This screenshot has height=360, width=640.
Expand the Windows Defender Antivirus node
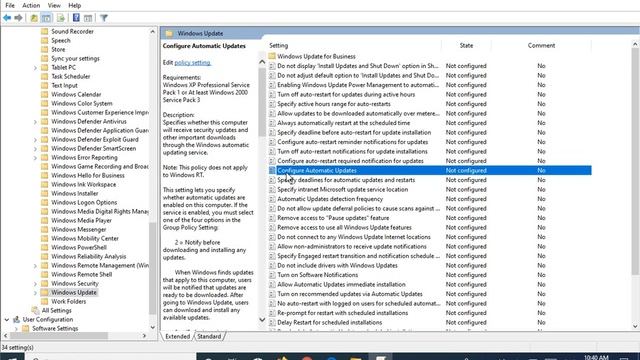pos(35,122)
